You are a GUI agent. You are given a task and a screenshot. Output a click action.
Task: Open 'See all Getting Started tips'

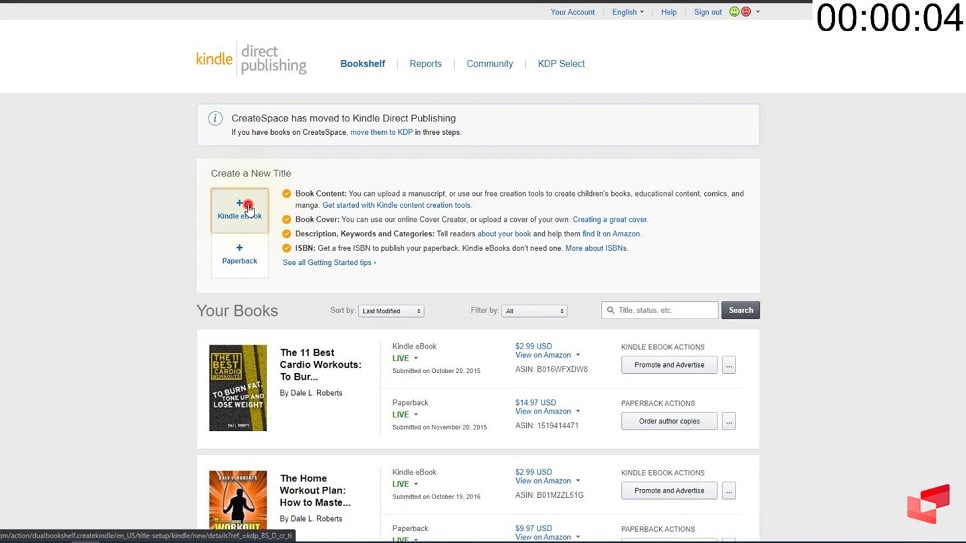(329, 263)
